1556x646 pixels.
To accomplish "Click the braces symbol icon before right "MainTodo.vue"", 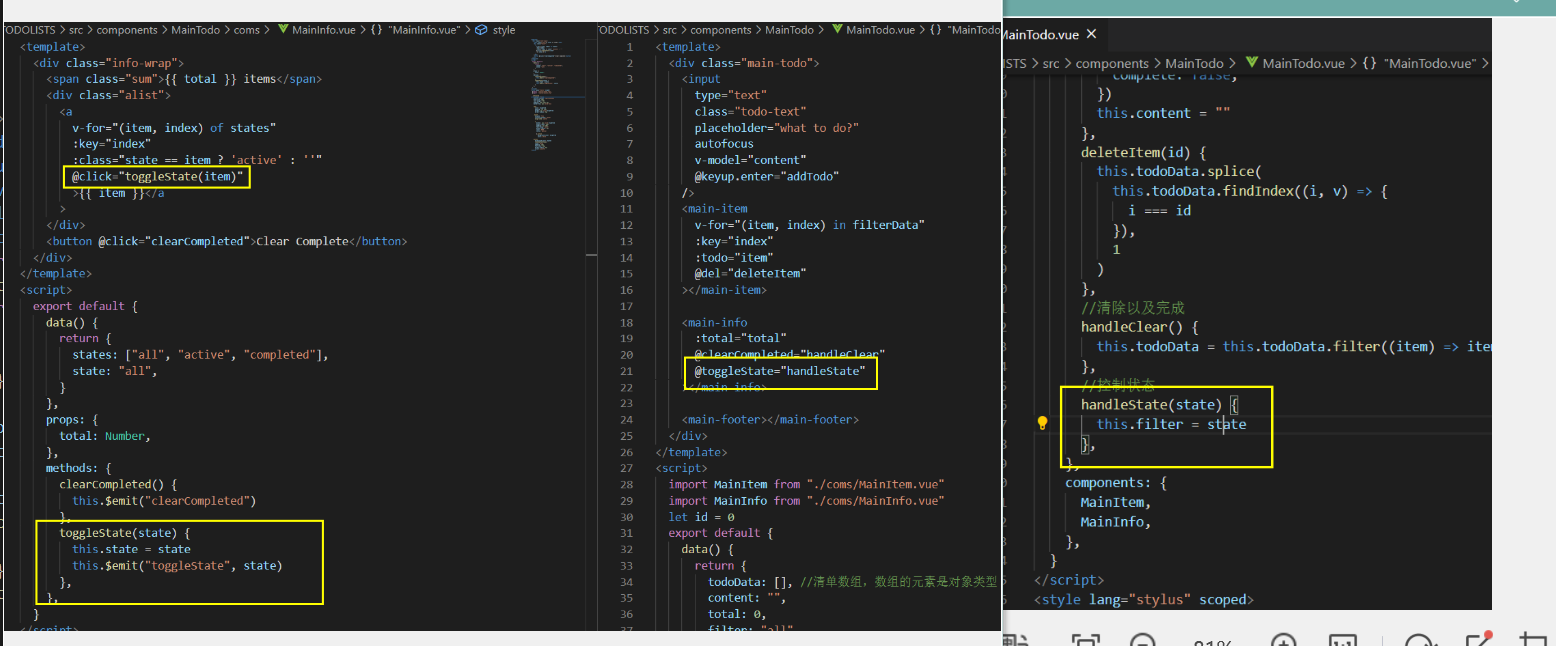I will 1369,63.
